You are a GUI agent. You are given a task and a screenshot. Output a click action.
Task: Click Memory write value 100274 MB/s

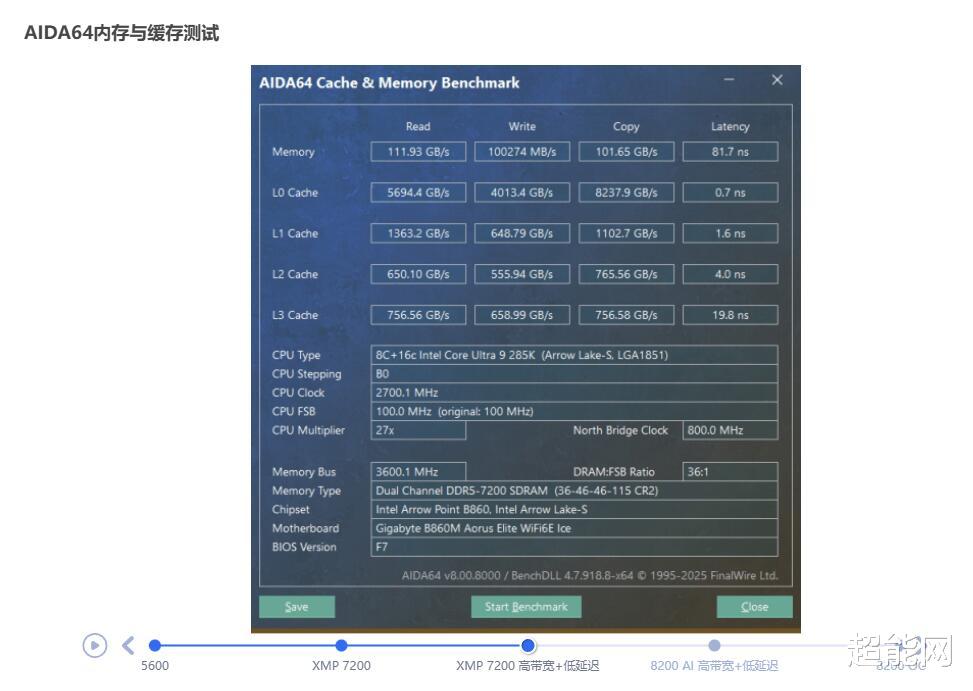point(522,152)
